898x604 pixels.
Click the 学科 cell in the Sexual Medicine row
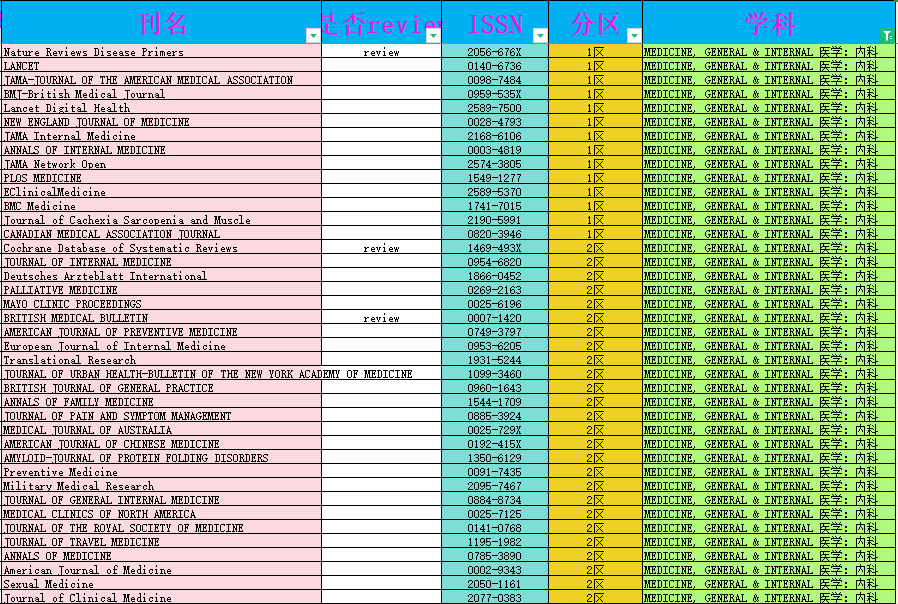769,585
